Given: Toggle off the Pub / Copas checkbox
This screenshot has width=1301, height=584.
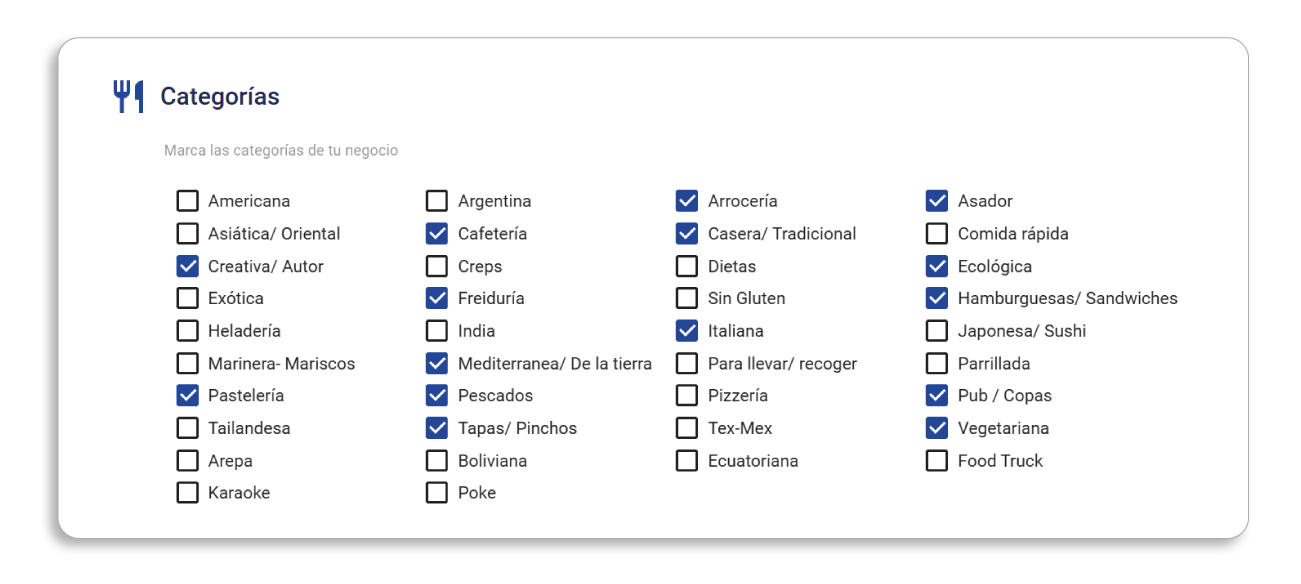Looking at the screenshot, I should tap(937, 396).
